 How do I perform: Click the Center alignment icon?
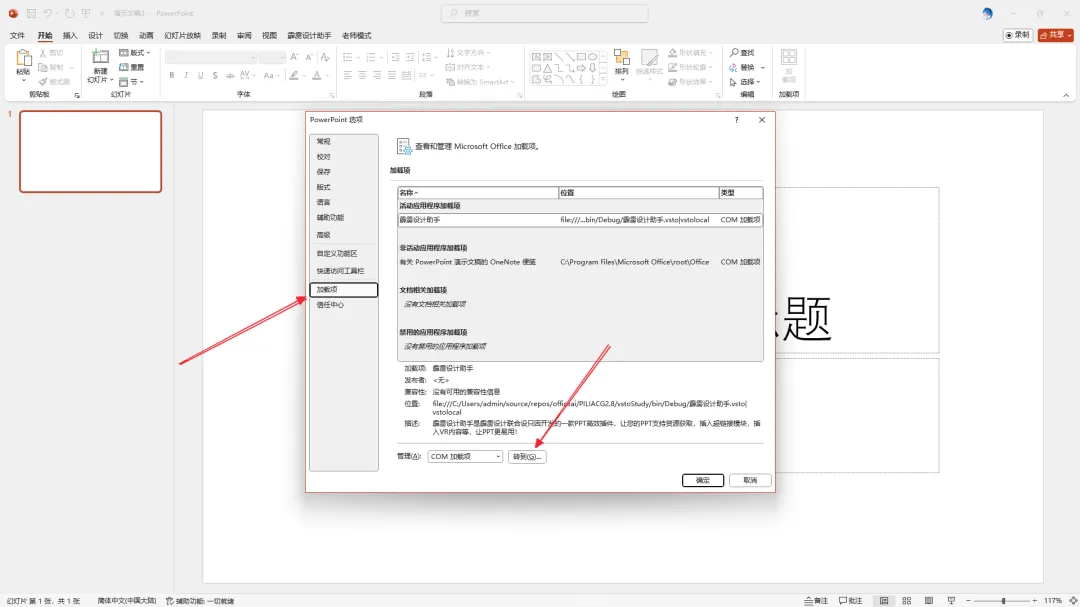[362, 75]
